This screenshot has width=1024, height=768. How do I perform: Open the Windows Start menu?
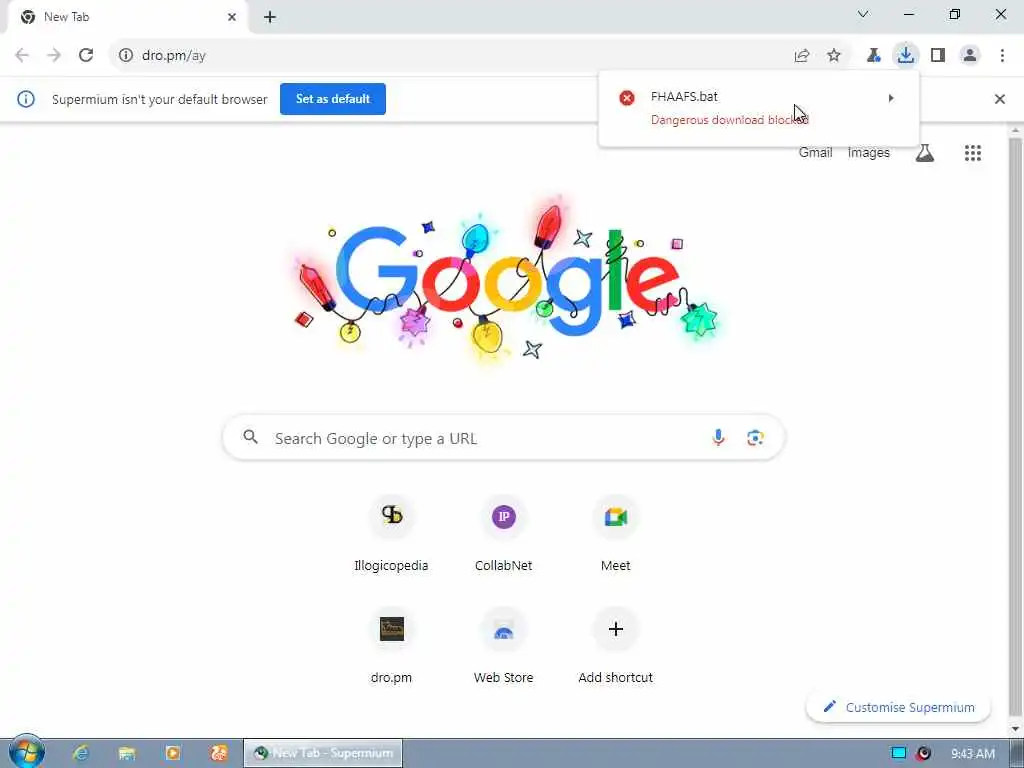point(27,752)
